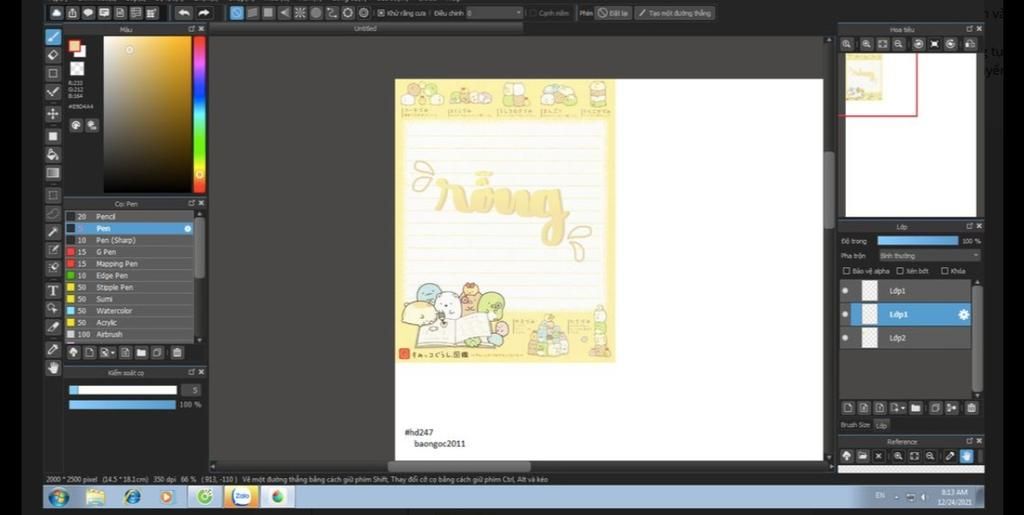This screenshot has height=515, width=1024.
Task: Open the Pen brush settings gear
Action: 187,228
